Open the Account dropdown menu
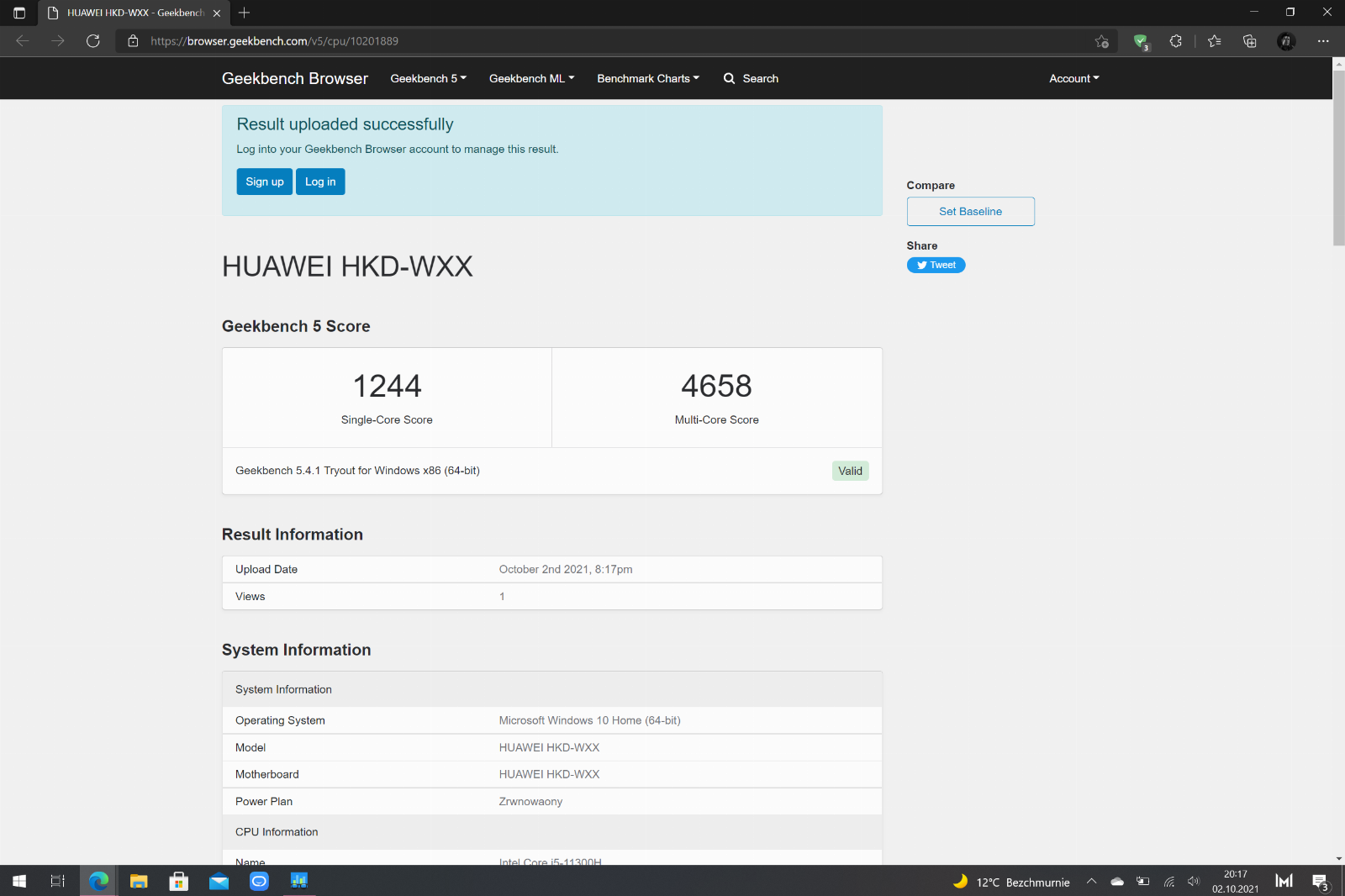The image size is (1345, 896). [x=1074, y=78]
